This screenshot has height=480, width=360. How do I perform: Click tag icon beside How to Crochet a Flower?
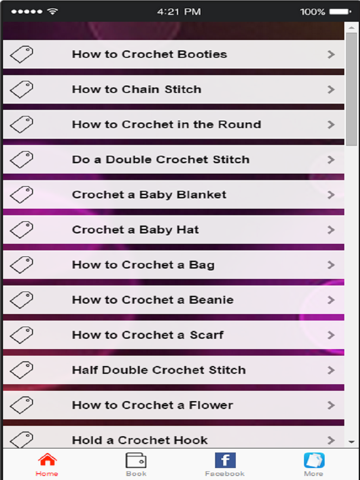[x=22, y=405]
